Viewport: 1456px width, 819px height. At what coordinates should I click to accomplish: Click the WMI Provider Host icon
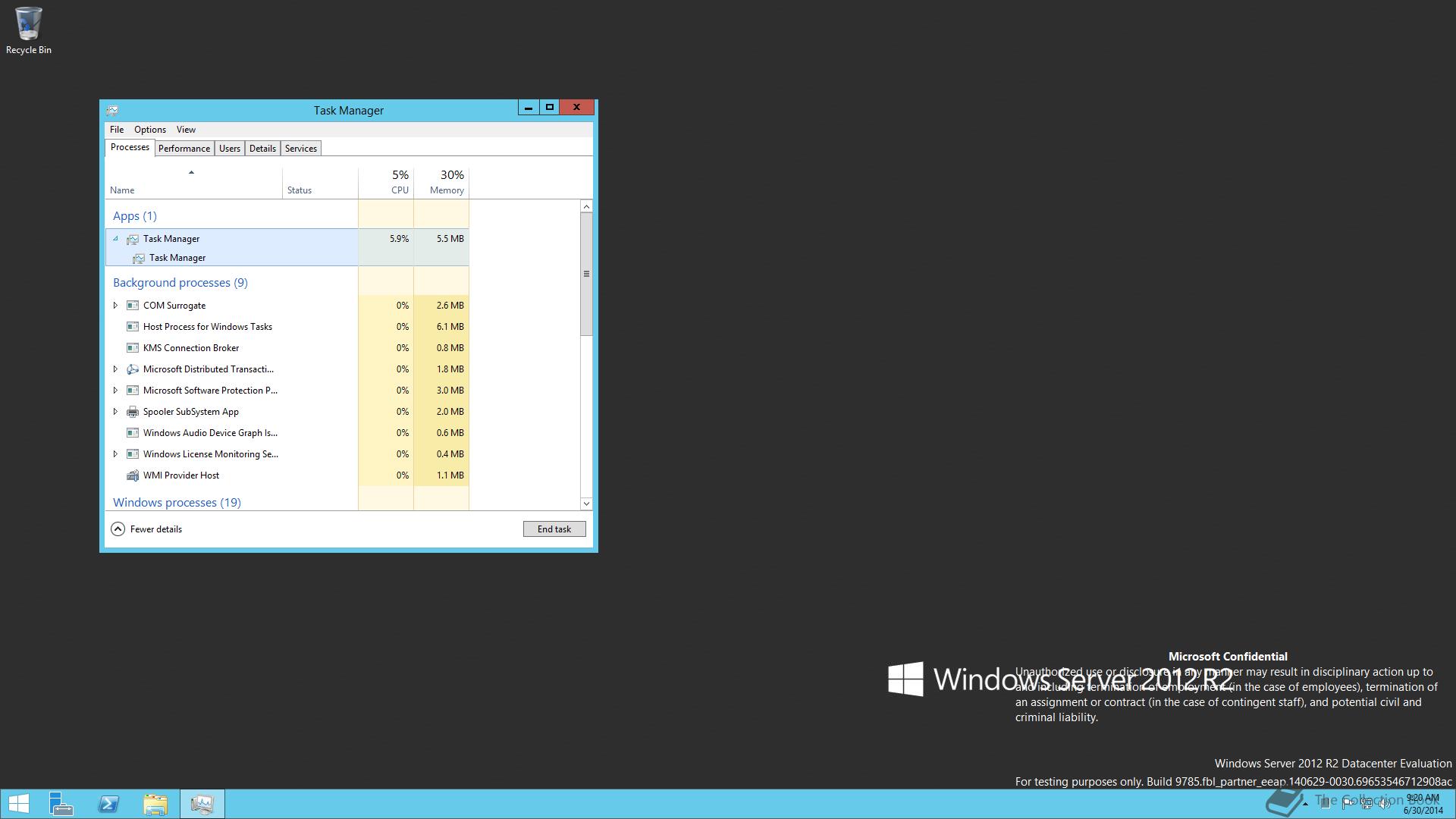(x=133, y=475)
